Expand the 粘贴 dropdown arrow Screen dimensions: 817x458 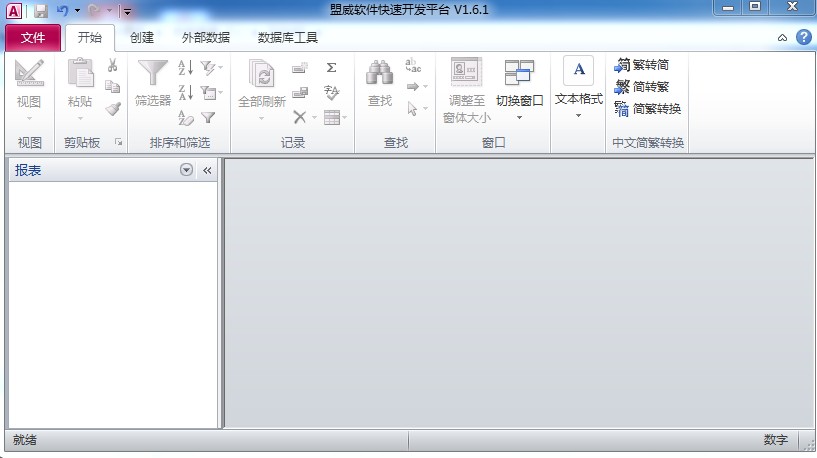(x=80, y=118)
